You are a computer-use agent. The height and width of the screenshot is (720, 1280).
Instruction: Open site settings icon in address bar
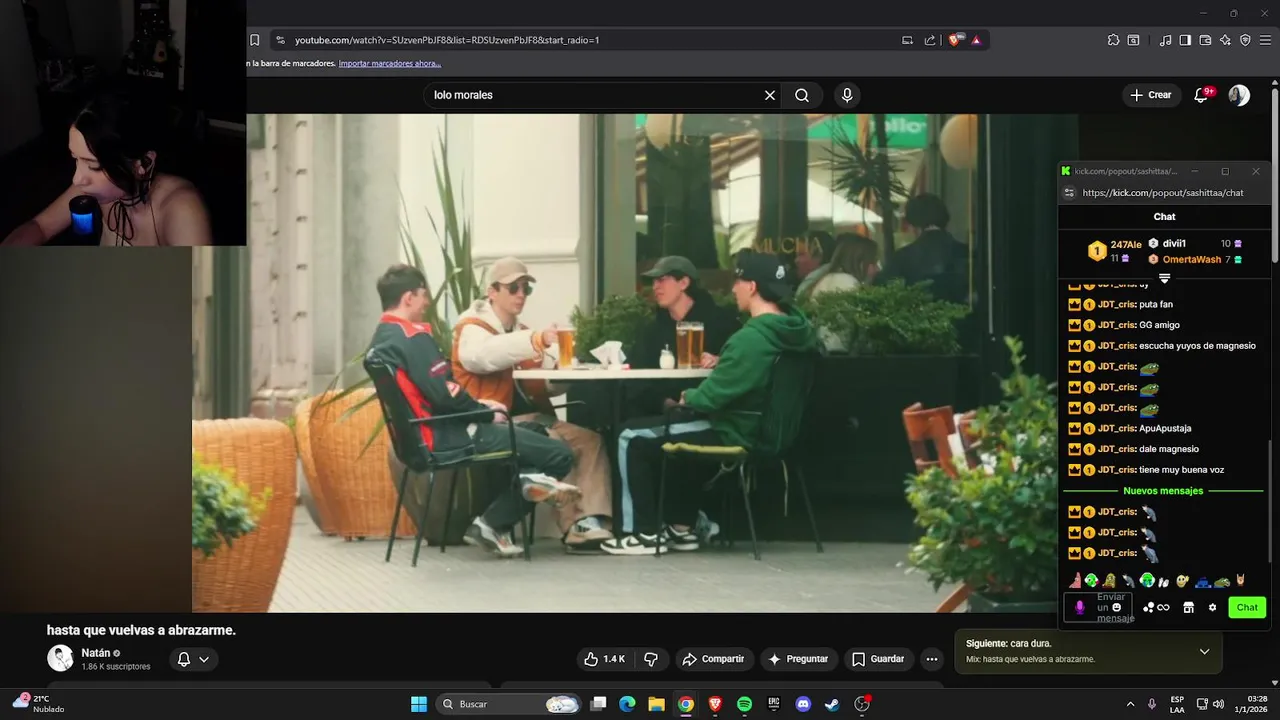tap(280, 40)
